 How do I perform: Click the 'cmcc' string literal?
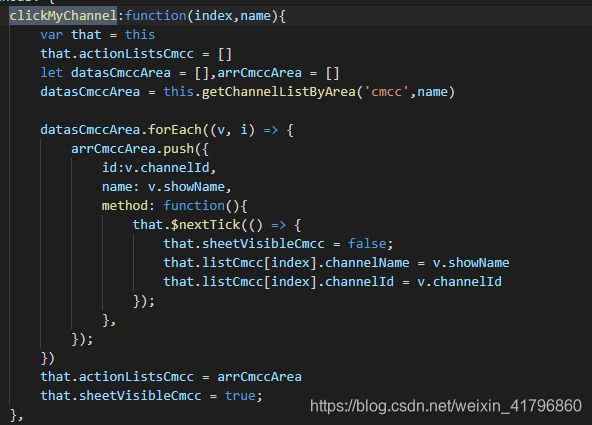click(386, 92)
